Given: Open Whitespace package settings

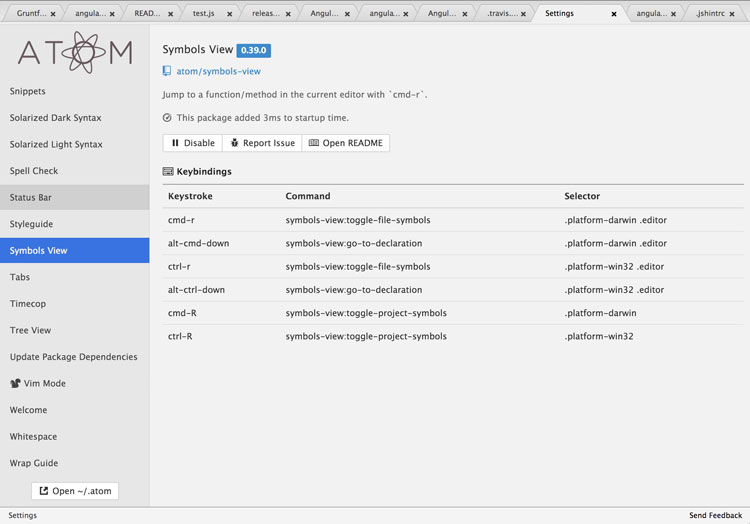Looking at the screenshot, I should 75,437.
